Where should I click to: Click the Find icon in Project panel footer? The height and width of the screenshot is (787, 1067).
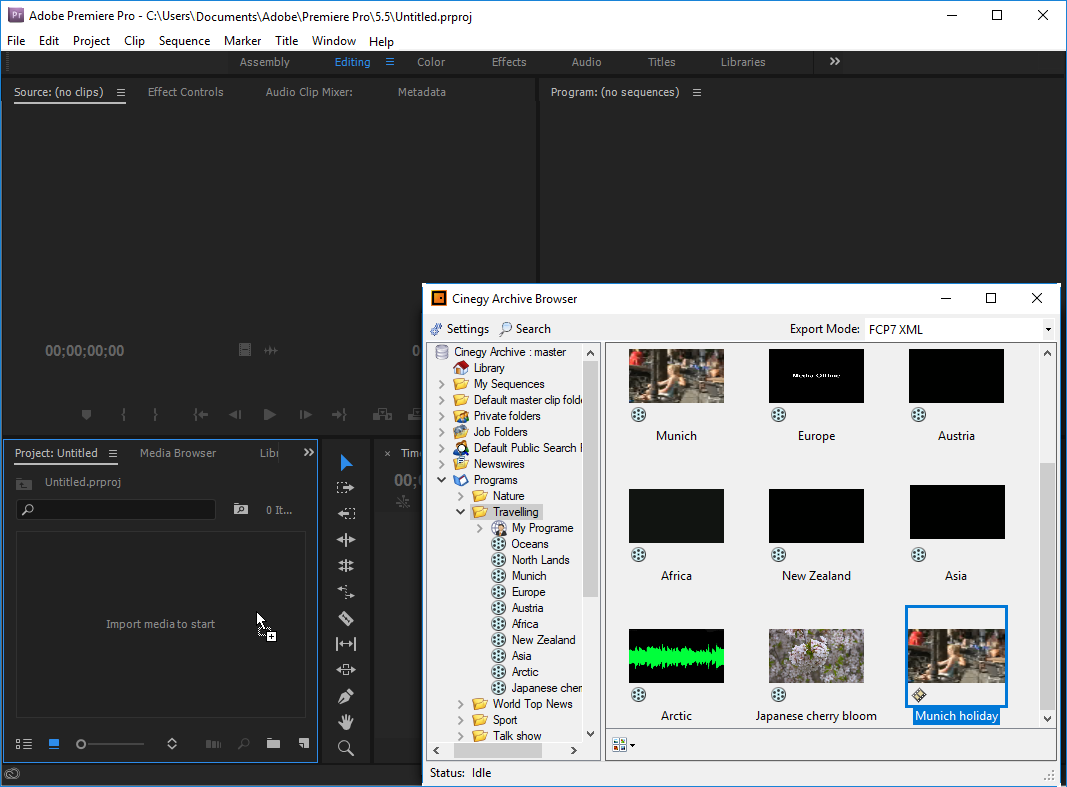[244, 744]
